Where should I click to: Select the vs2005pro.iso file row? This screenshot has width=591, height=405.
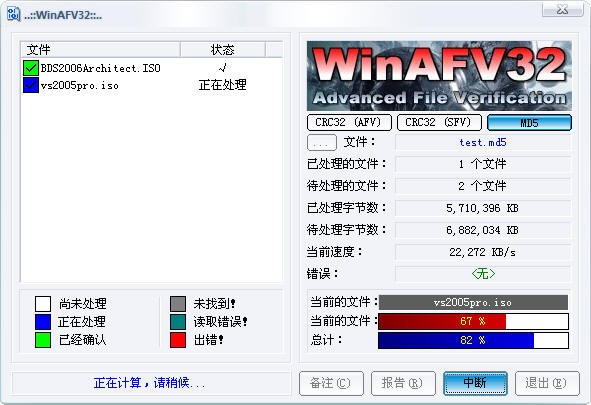[152, 85]
